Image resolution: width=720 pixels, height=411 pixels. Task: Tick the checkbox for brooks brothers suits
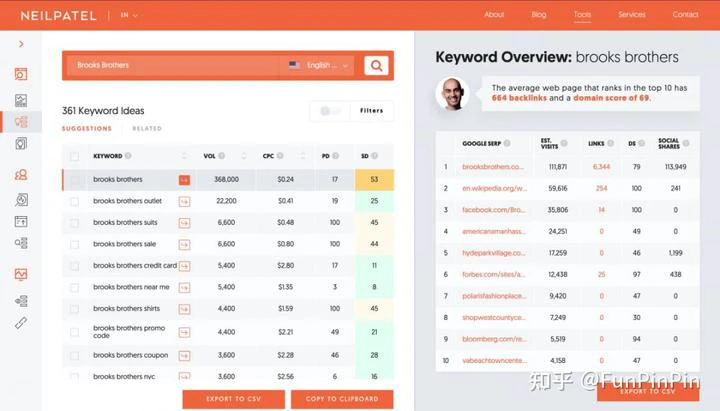tap(74, 223)
